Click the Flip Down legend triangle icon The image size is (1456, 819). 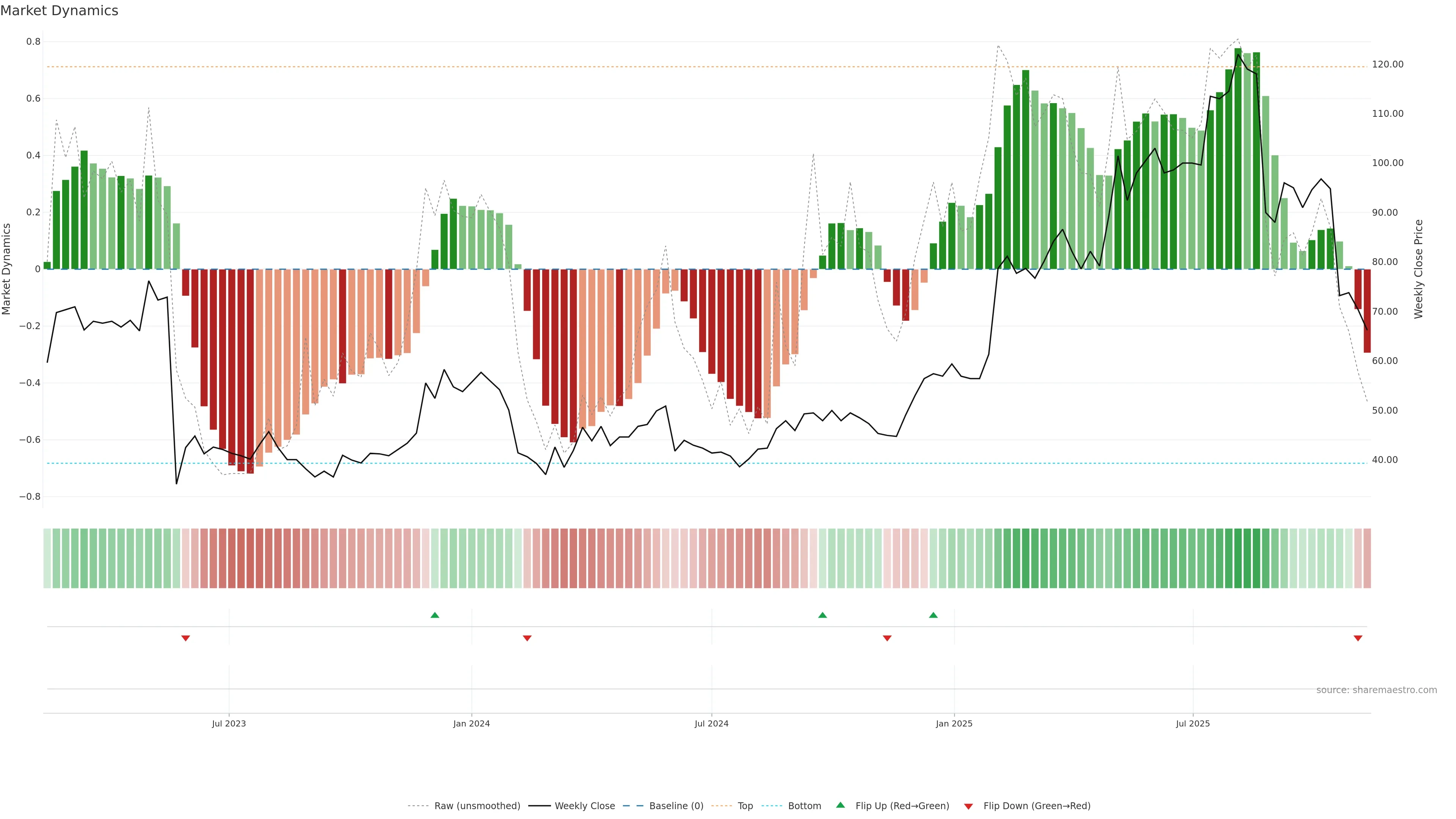click(x=968, y=806)
